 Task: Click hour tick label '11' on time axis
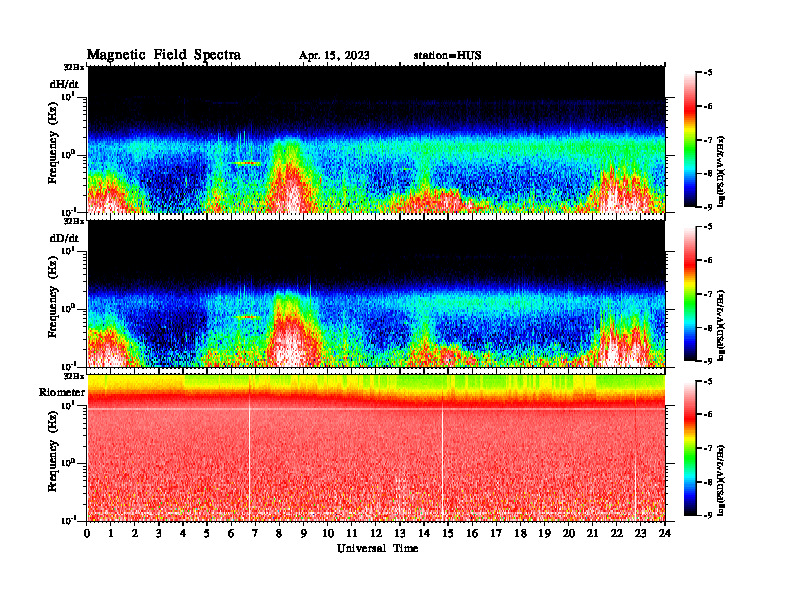pyautogui.click(x=352, y=533)
